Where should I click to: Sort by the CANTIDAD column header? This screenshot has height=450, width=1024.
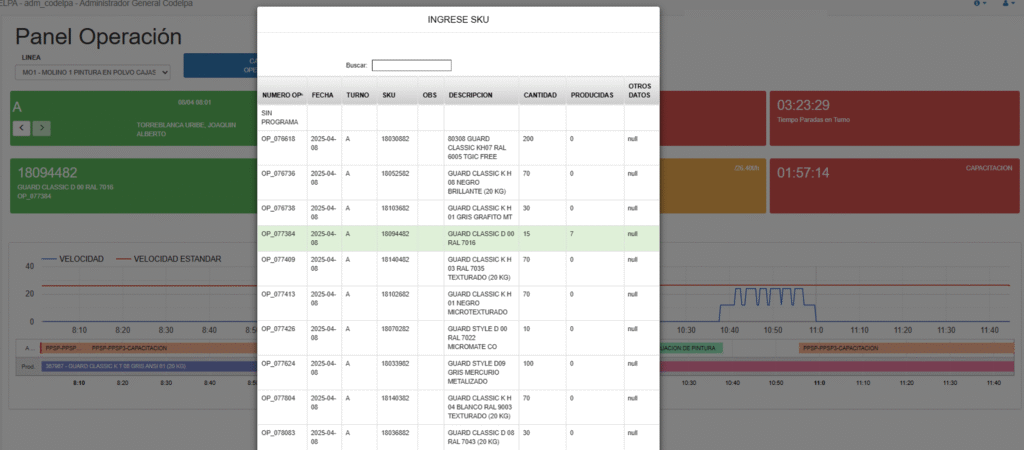pyautogui.click(x=540, y=95)
